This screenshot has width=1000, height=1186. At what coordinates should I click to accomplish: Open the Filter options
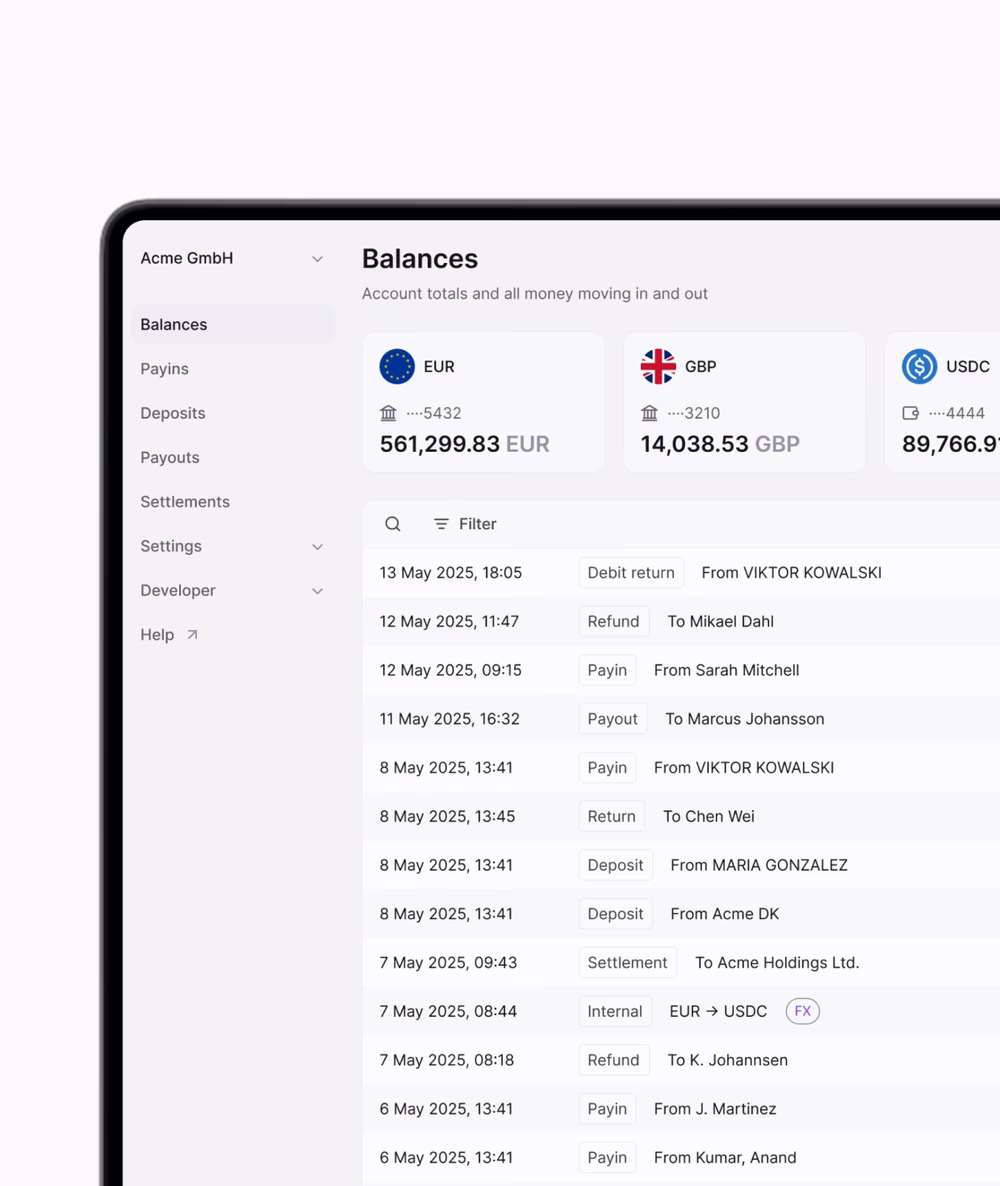coord(464,524)
